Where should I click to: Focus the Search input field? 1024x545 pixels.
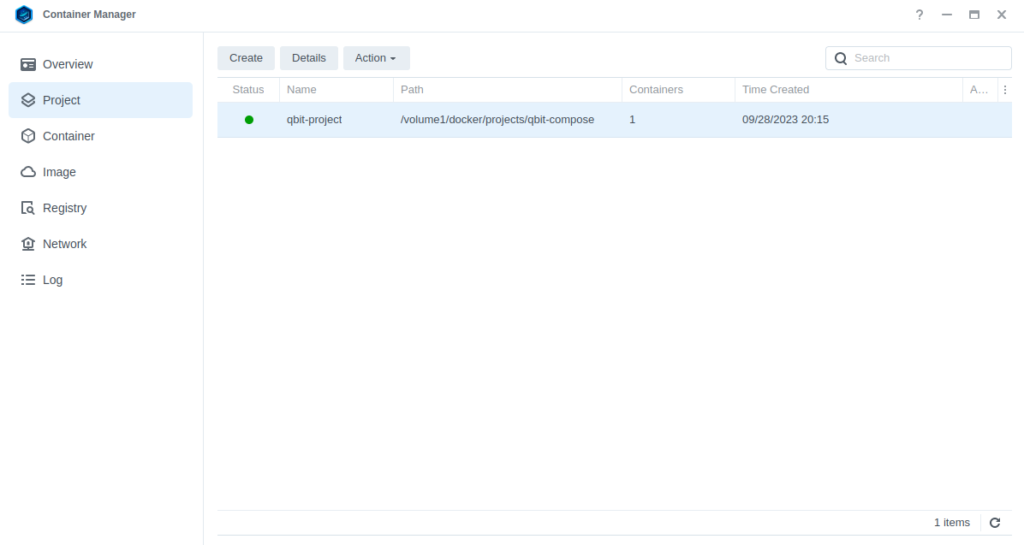918,58
